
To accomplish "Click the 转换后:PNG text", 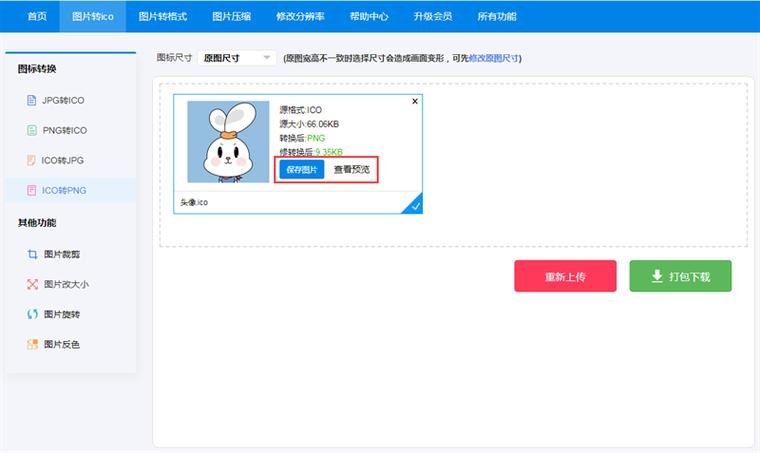I will click(x=302, y=139).
